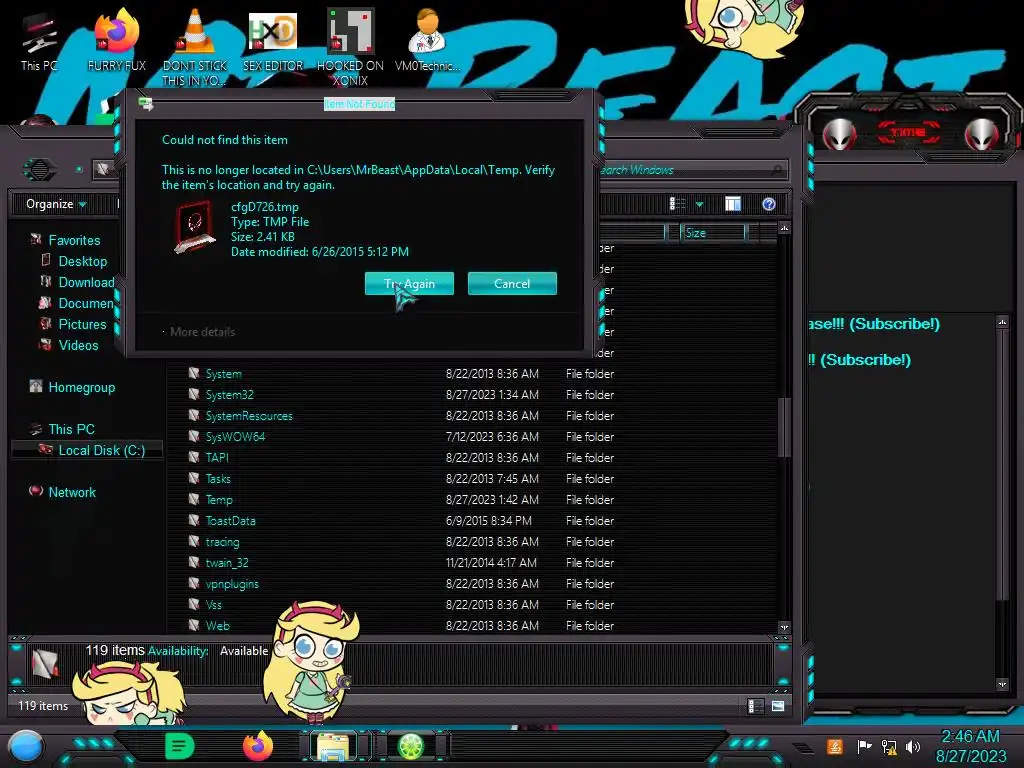
Task: Click the Explorer back navigation hexagon button
Action: [x=40, y=170]
